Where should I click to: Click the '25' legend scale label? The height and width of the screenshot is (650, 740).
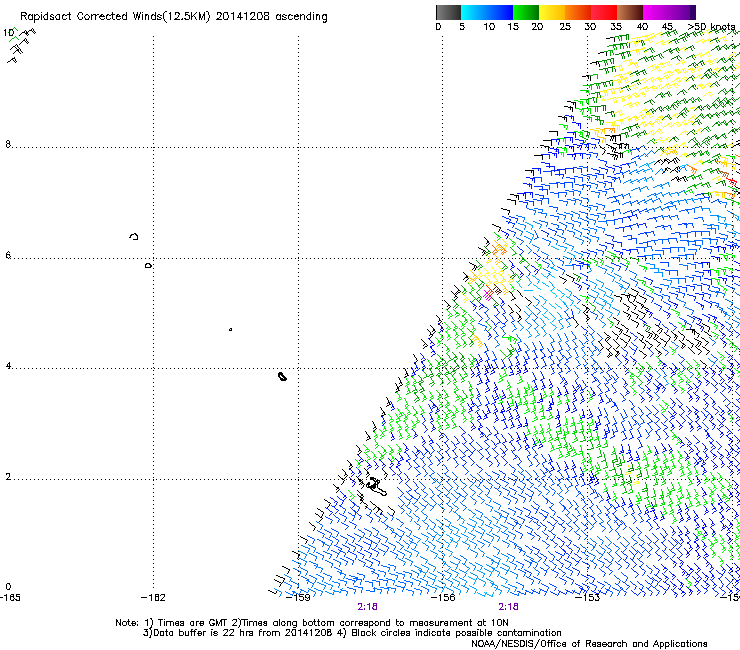tap(565, 27)
